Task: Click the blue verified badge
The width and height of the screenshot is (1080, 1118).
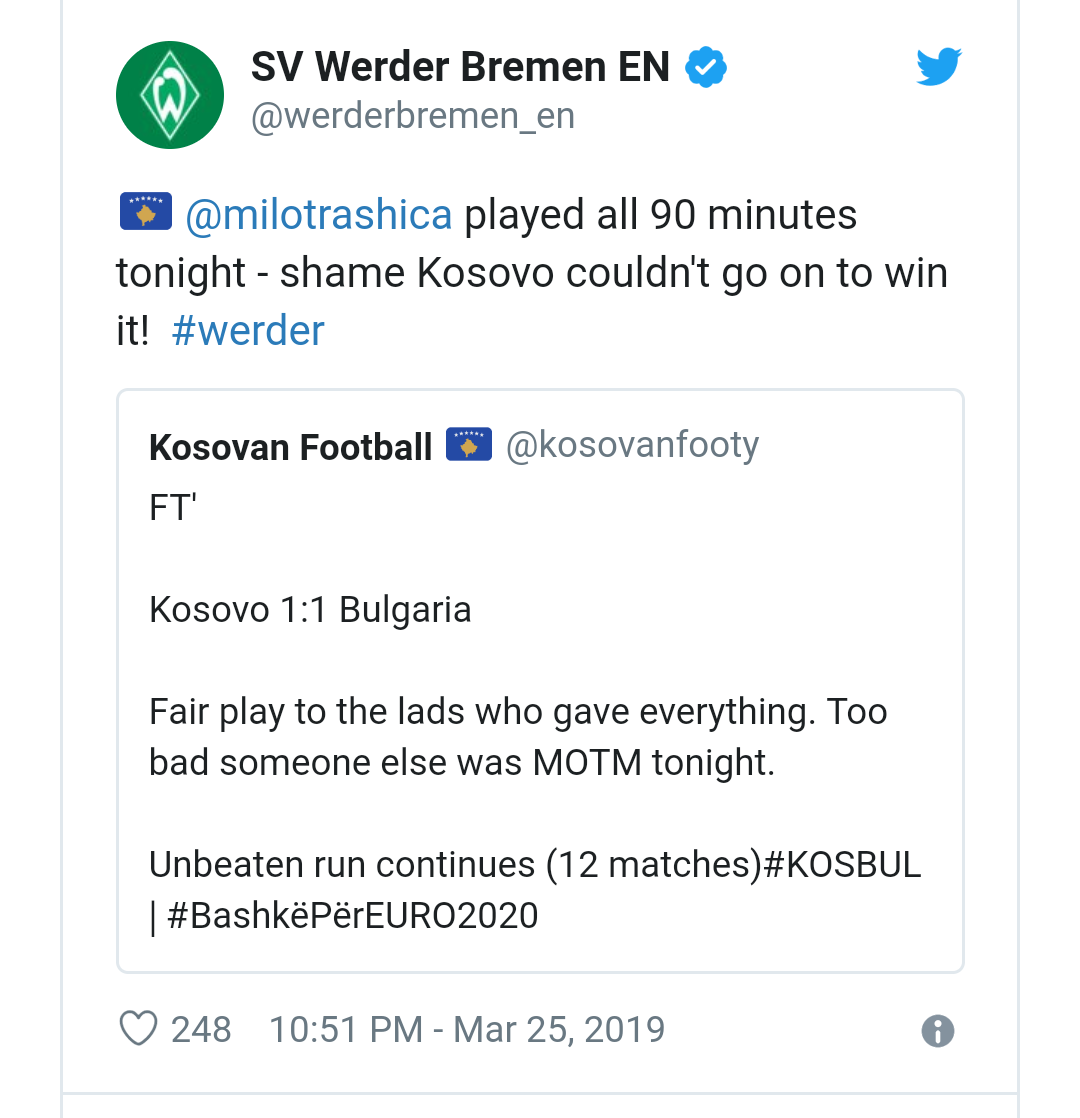Action: 706,67
